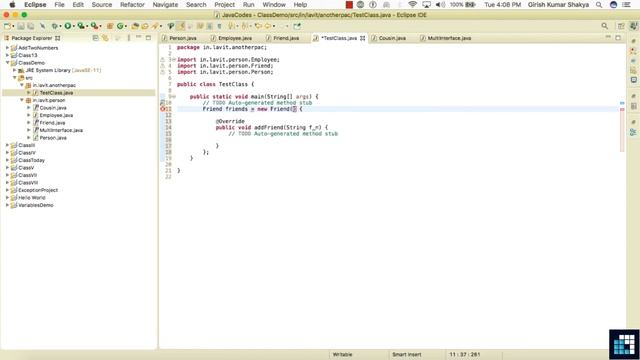Maximize the editor area

[x=618, y=38]
